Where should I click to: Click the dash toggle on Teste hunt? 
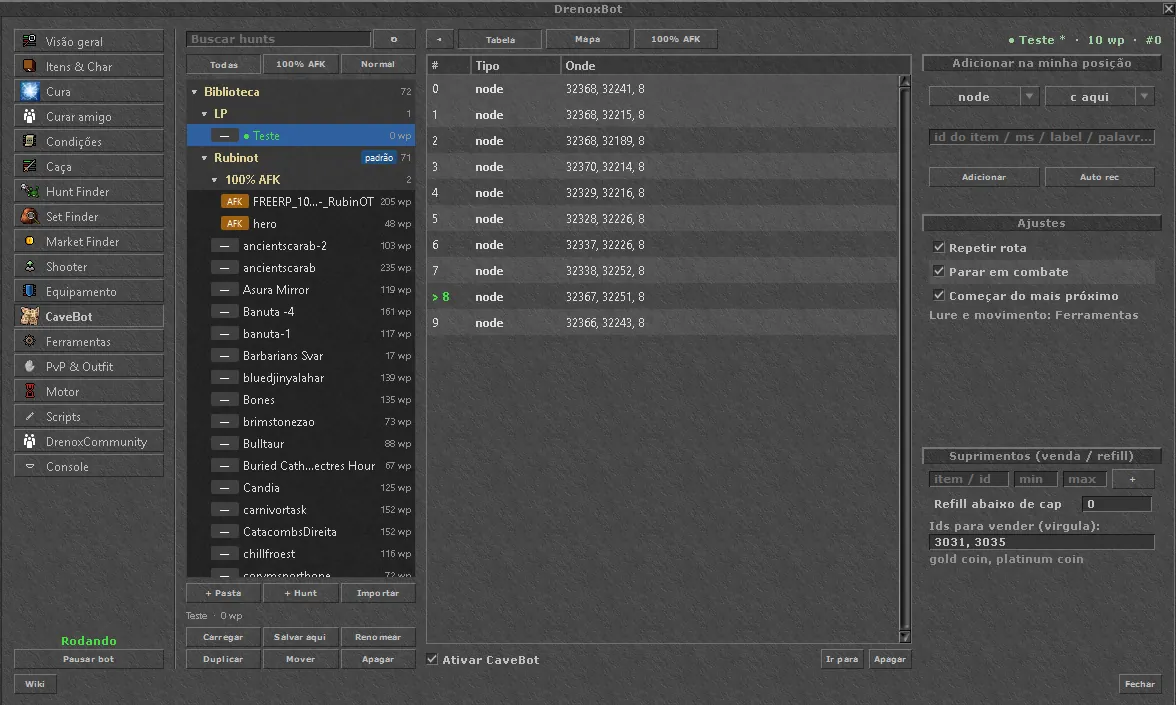coord(224,136)
